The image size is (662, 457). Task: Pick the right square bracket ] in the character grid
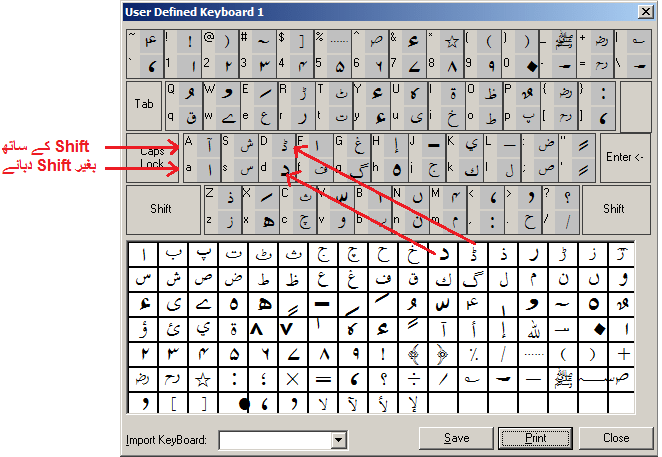click(x=203, y=403)
